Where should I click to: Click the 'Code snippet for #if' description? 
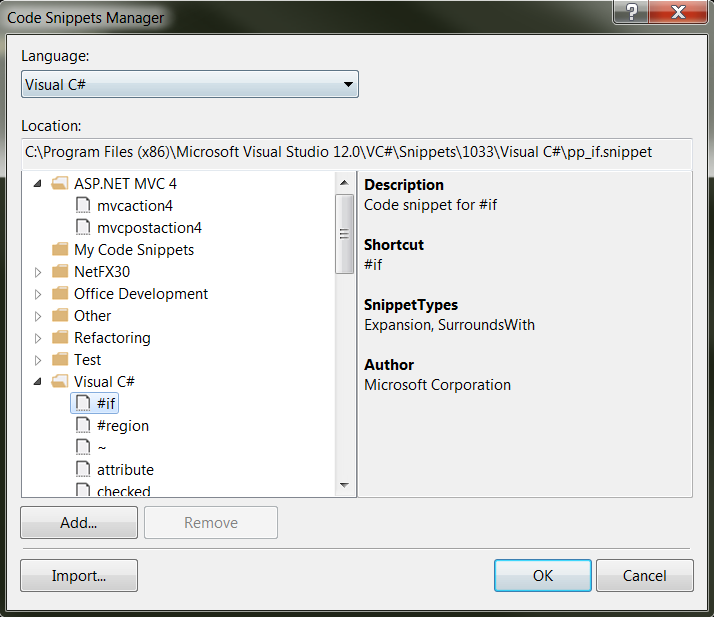pyautogui.click(x=430, y=205)
